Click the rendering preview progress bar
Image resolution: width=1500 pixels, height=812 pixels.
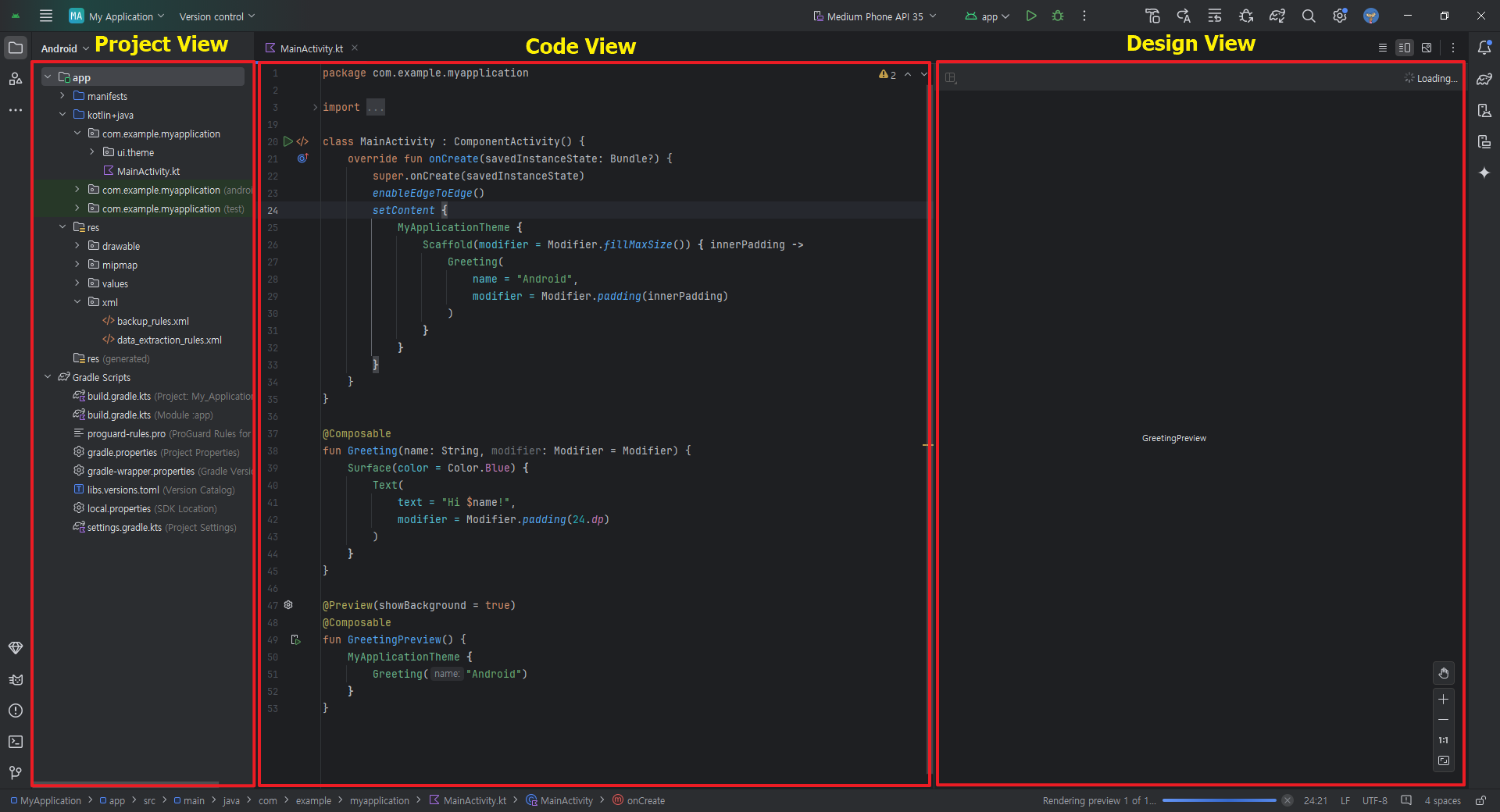coord(1219,800)
